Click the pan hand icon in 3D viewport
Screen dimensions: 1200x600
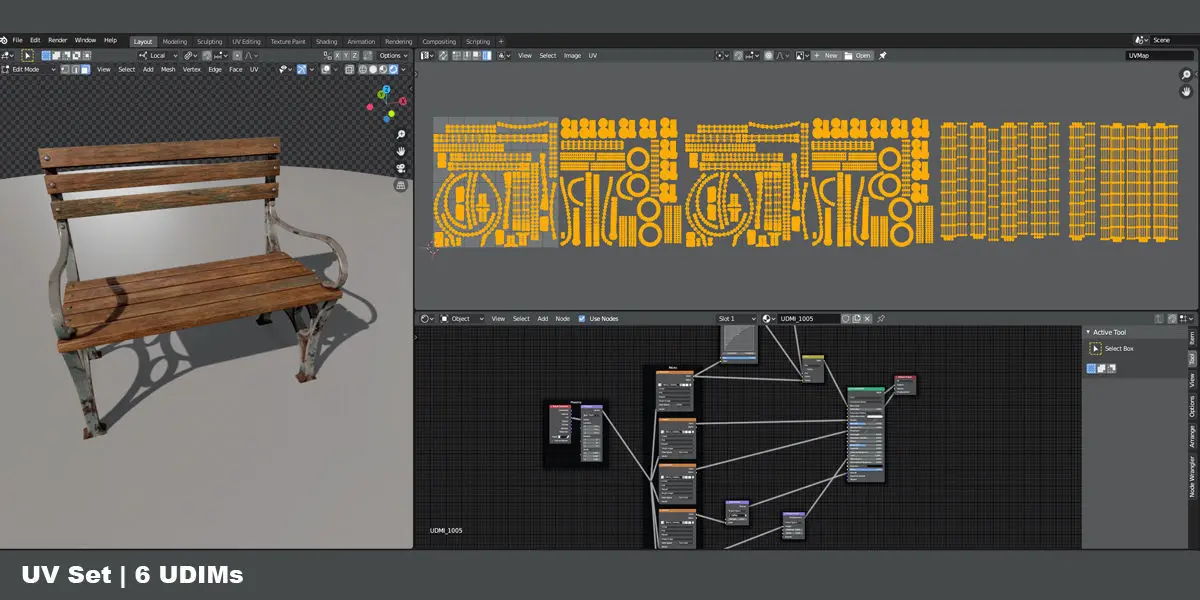click(400, 151)
